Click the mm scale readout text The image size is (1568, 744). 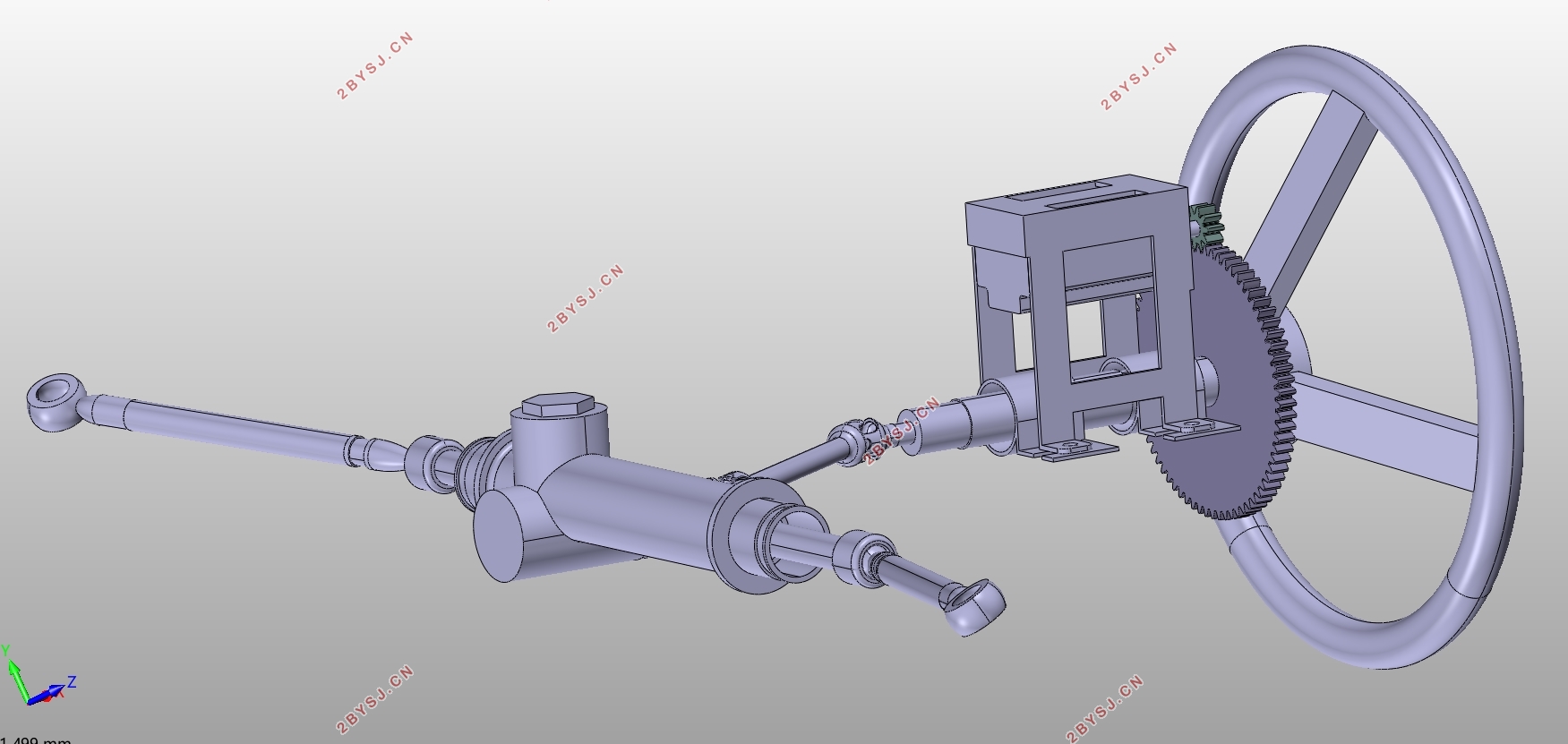[36, 740]
